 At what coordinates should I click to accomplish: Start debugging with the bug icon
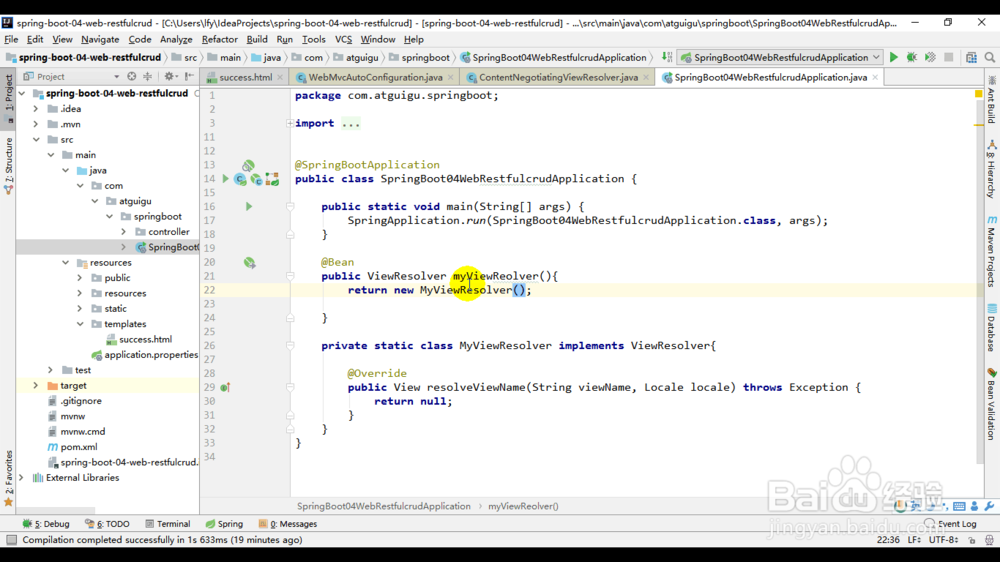[x=912, y=57]
